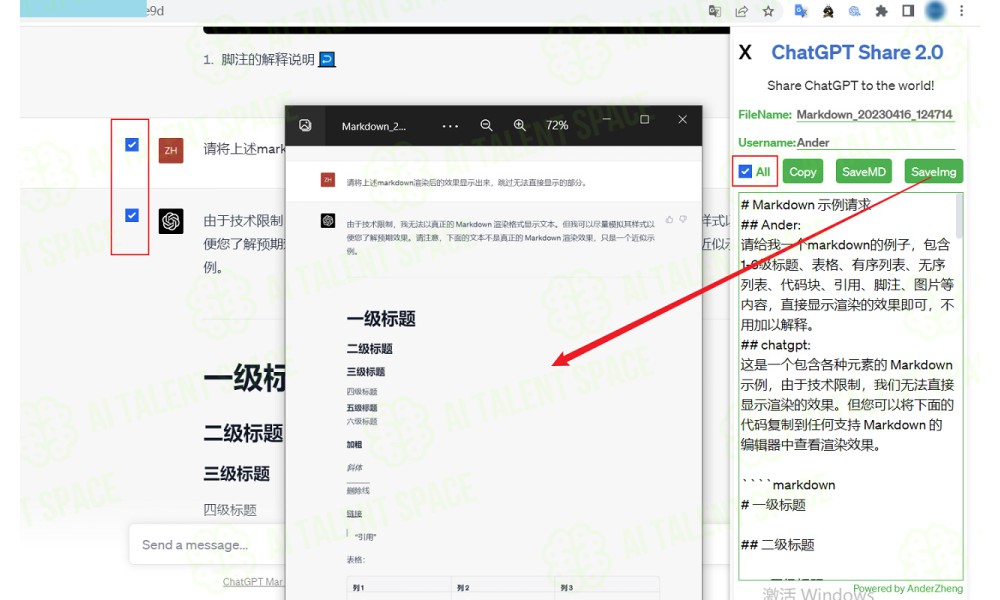Click the Copy button
This screenshot has width=1000, height=600.
tap(802, 172)
